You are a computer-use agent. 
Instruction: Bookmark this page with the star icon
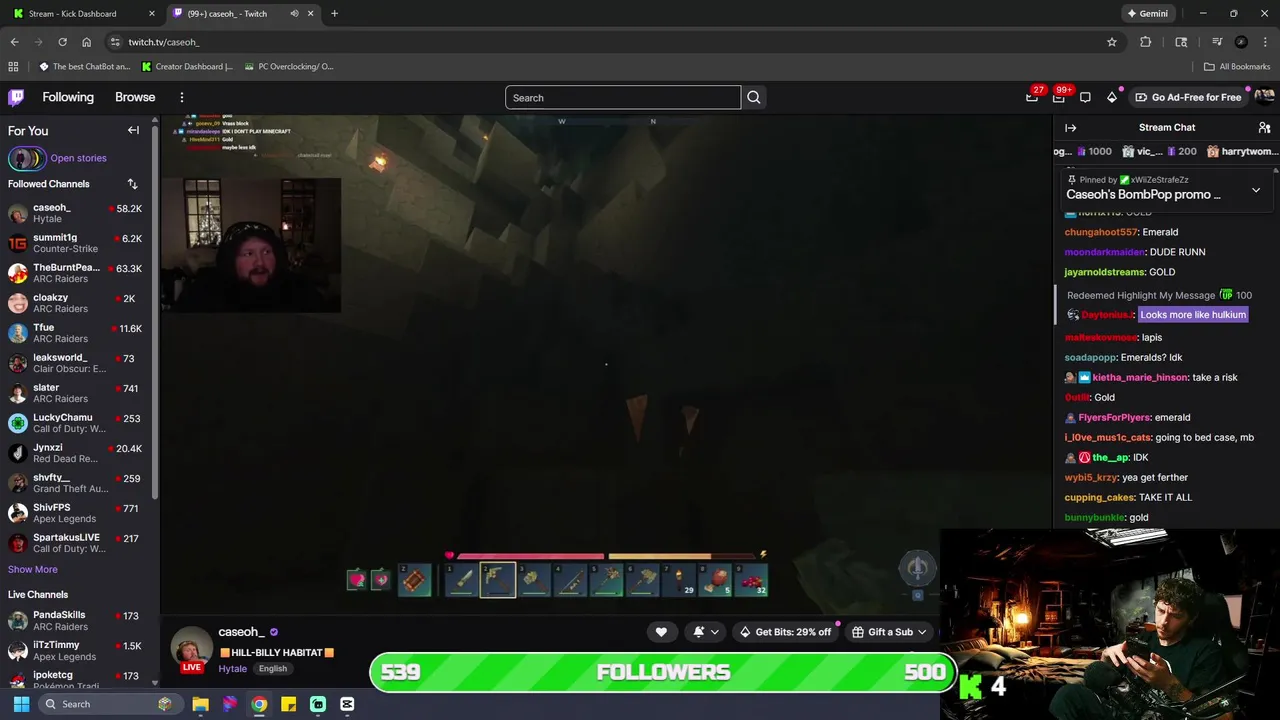click(x=1112, y=42)
